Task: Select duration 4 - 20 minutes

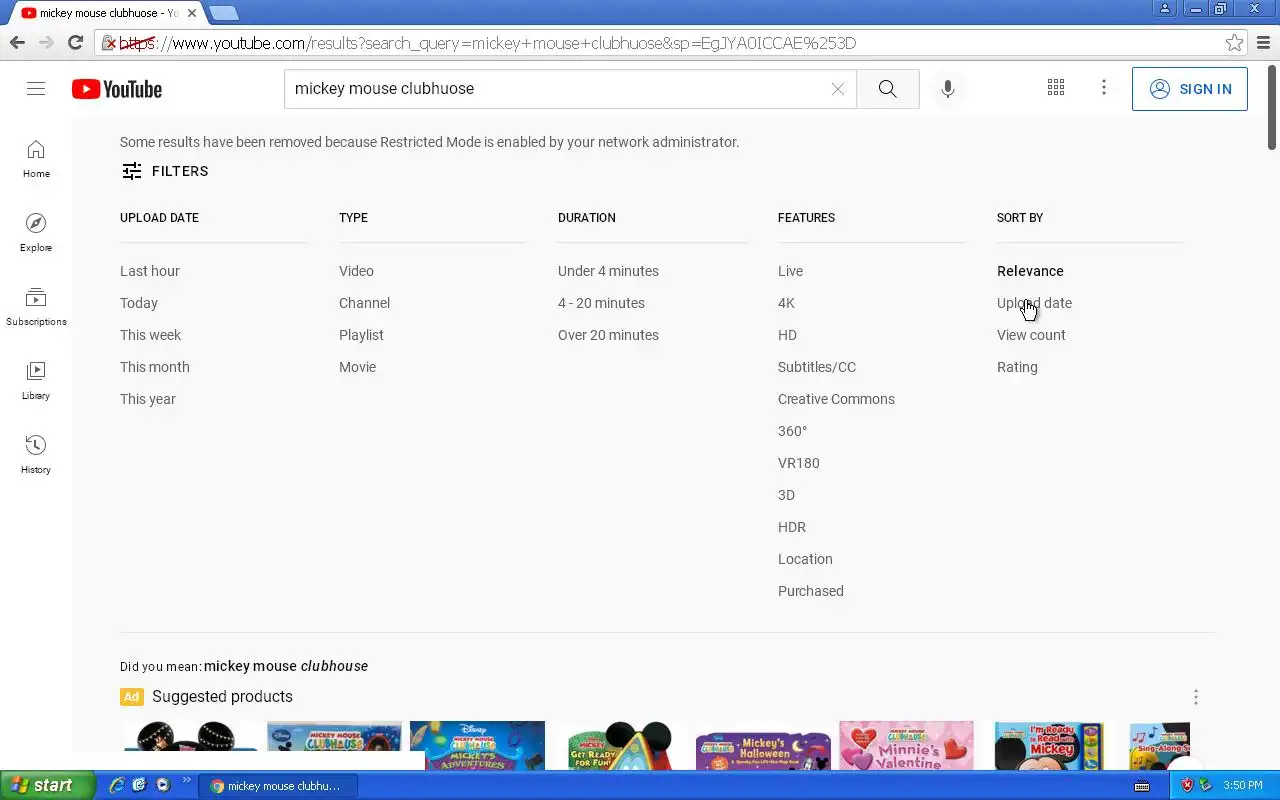Action: tap(601, 303)
